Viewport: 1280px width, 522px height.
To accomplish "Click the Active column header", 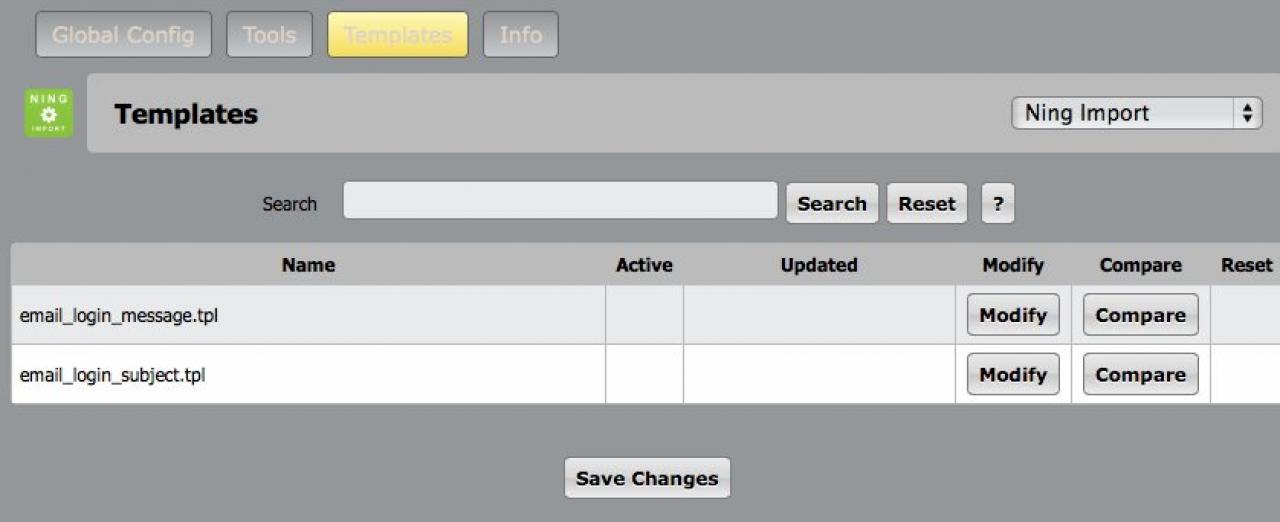I will coord(644,265).
